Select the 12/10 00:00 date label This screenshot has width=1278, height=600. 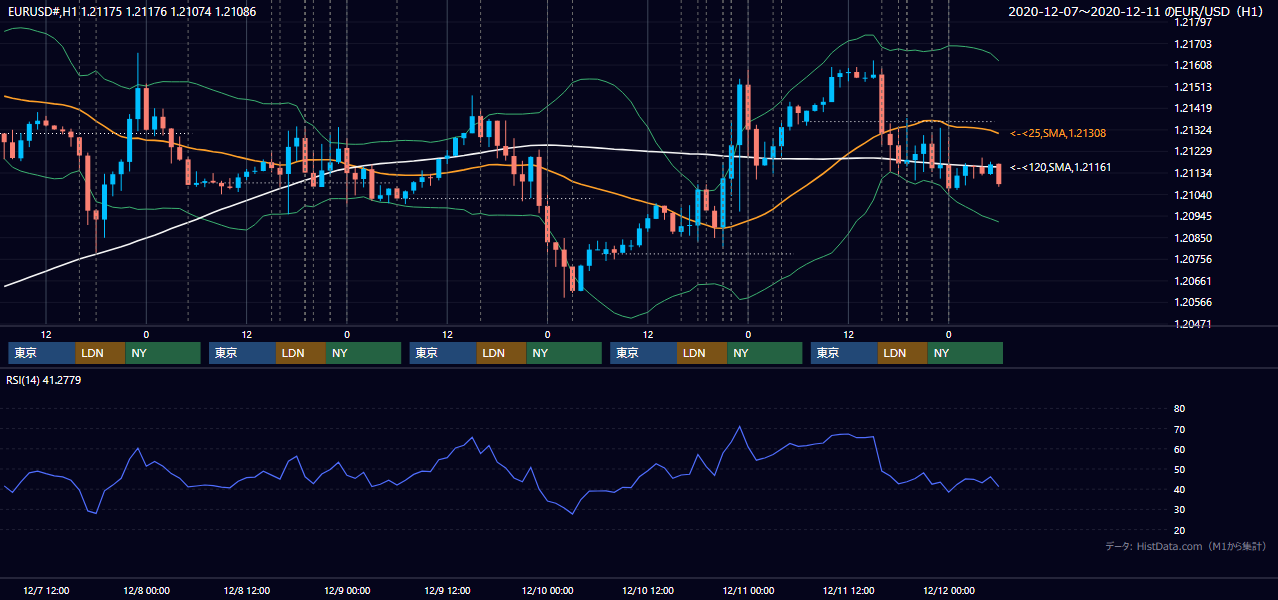click(x=547, y=591)
